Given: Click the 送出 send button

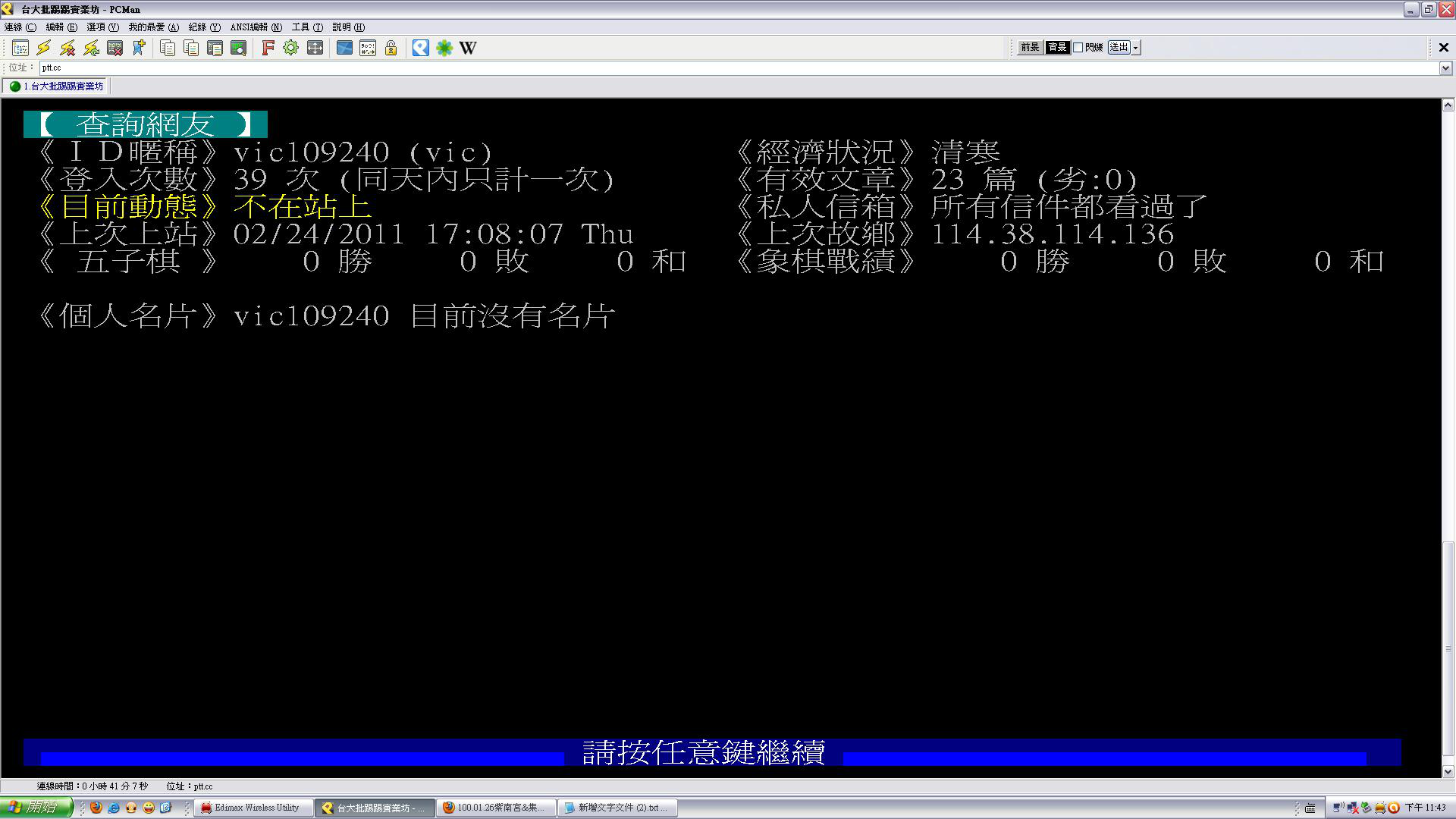Looking at the screenshot, I should (1119, 47).
